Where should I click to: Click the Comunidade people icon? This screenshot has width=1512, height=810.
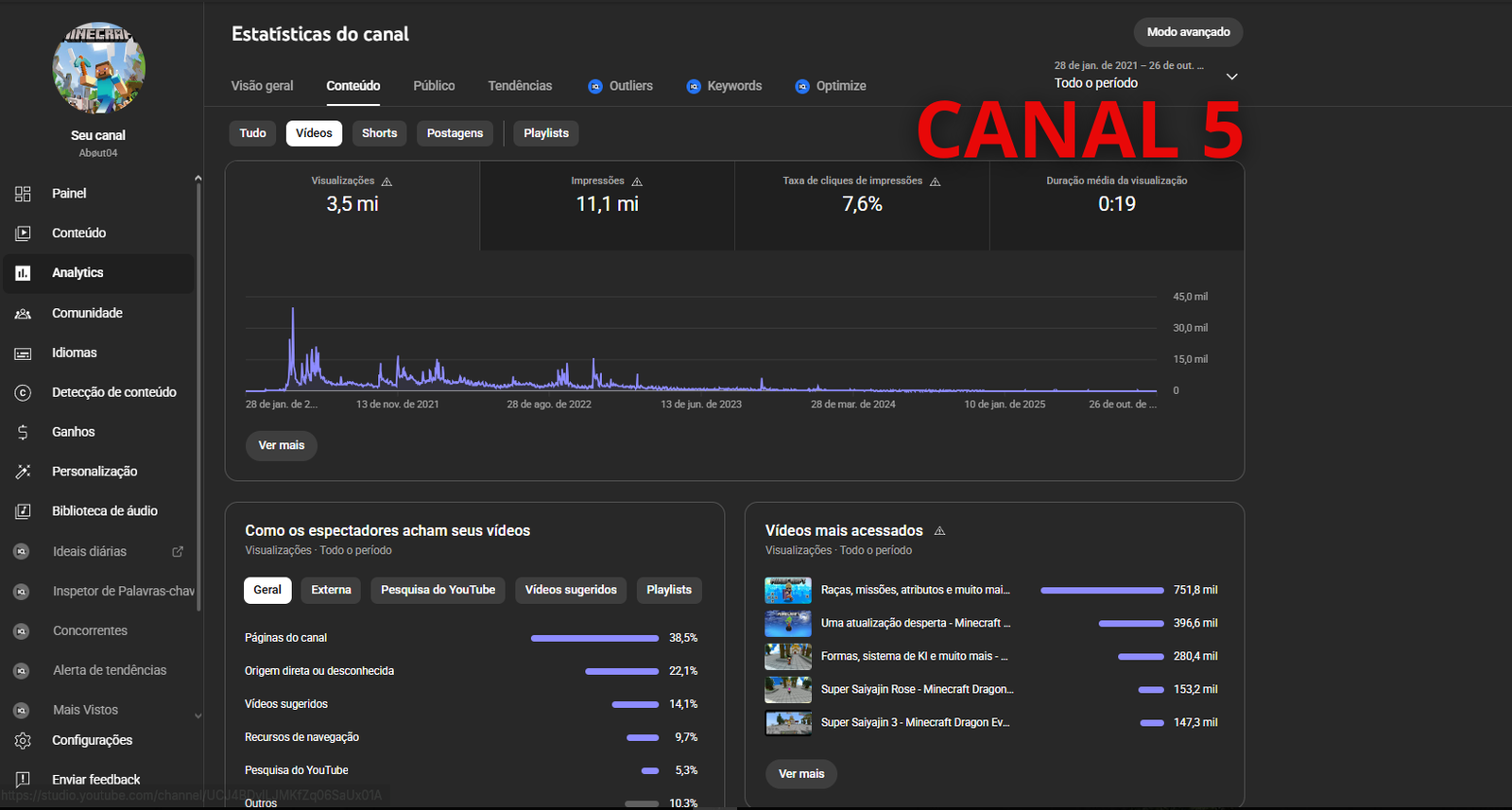coord(23,314)
